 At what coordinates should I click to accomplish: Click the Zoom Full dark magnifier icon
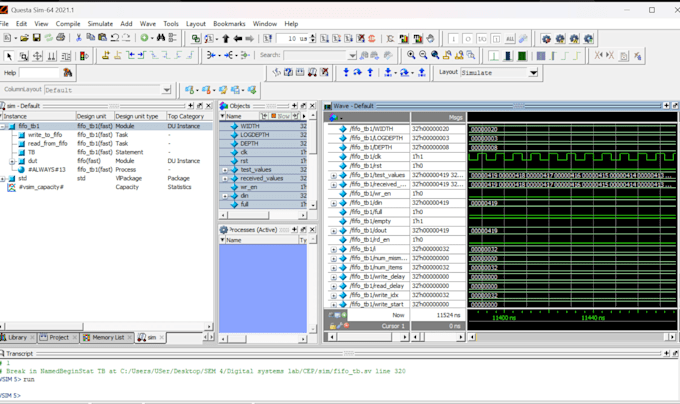pyautogui.click(x=435, y=55)
